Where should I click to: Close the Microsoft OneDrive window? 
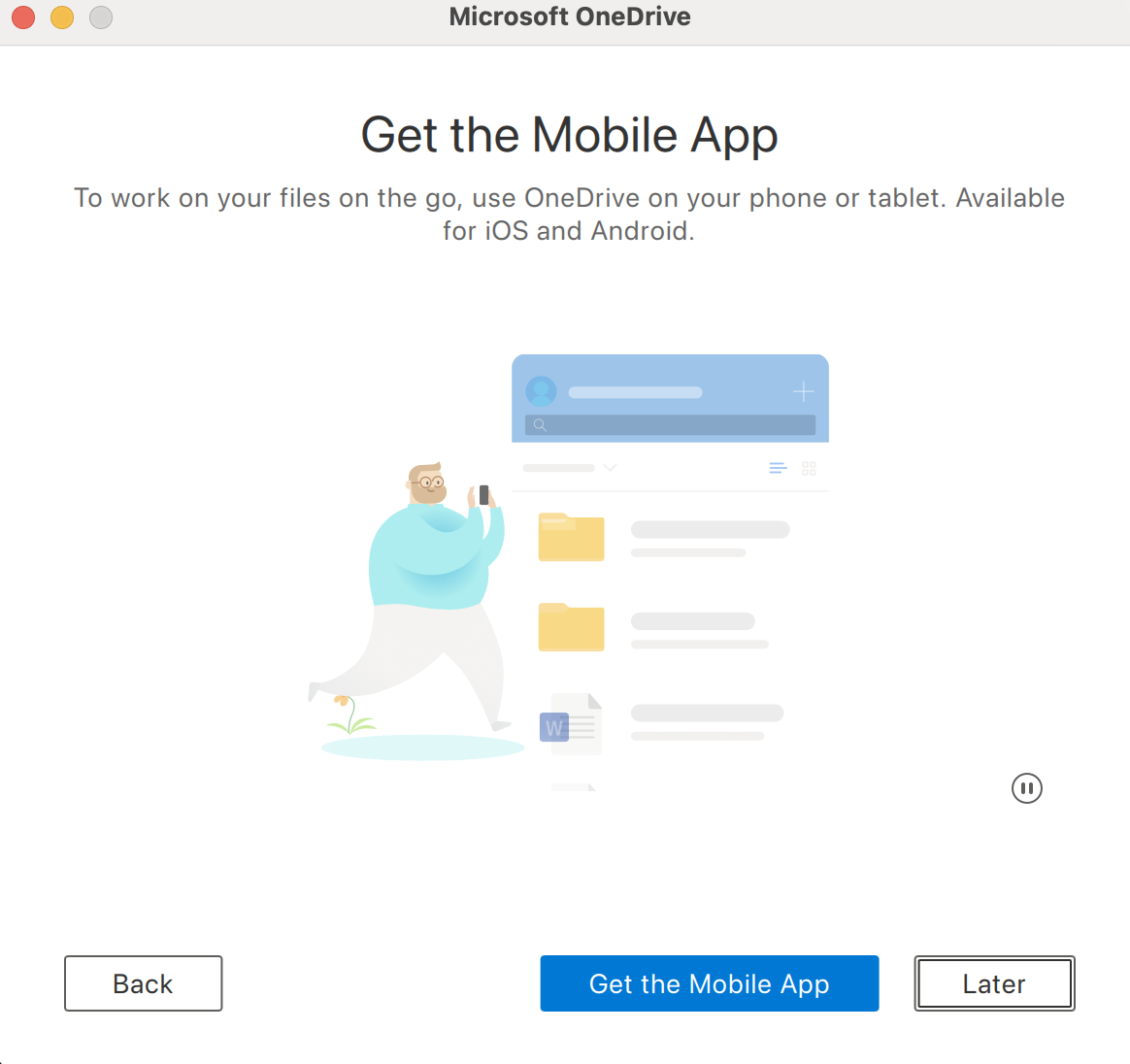[x=23, y=17]
